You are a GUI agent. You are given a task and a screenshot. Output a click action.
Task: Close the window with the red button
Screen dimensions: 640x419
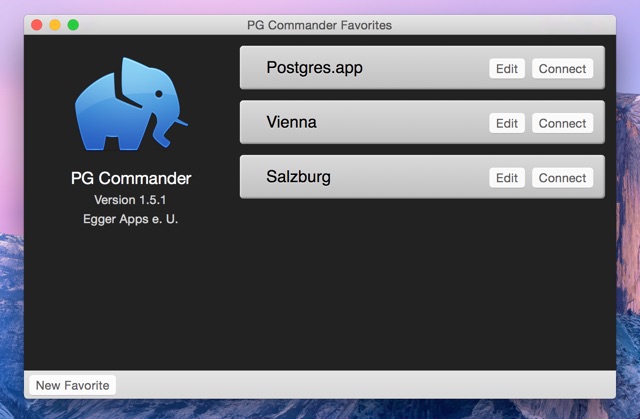pos(37,25)
